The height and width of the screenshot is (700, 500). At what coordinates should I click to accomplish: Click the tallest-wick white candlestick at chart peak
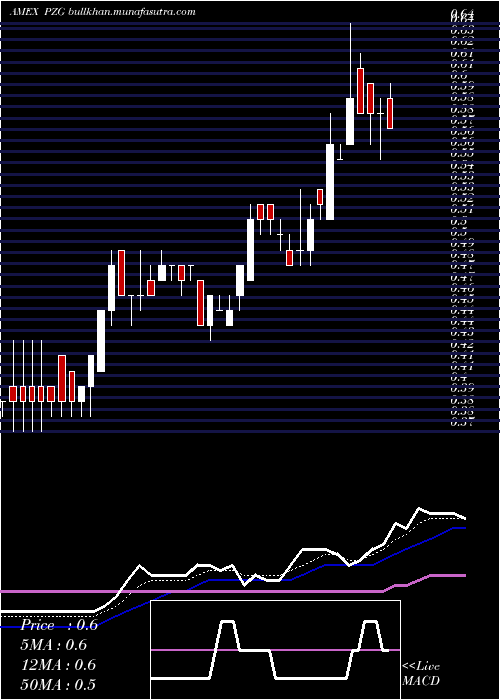click(350, 84)
